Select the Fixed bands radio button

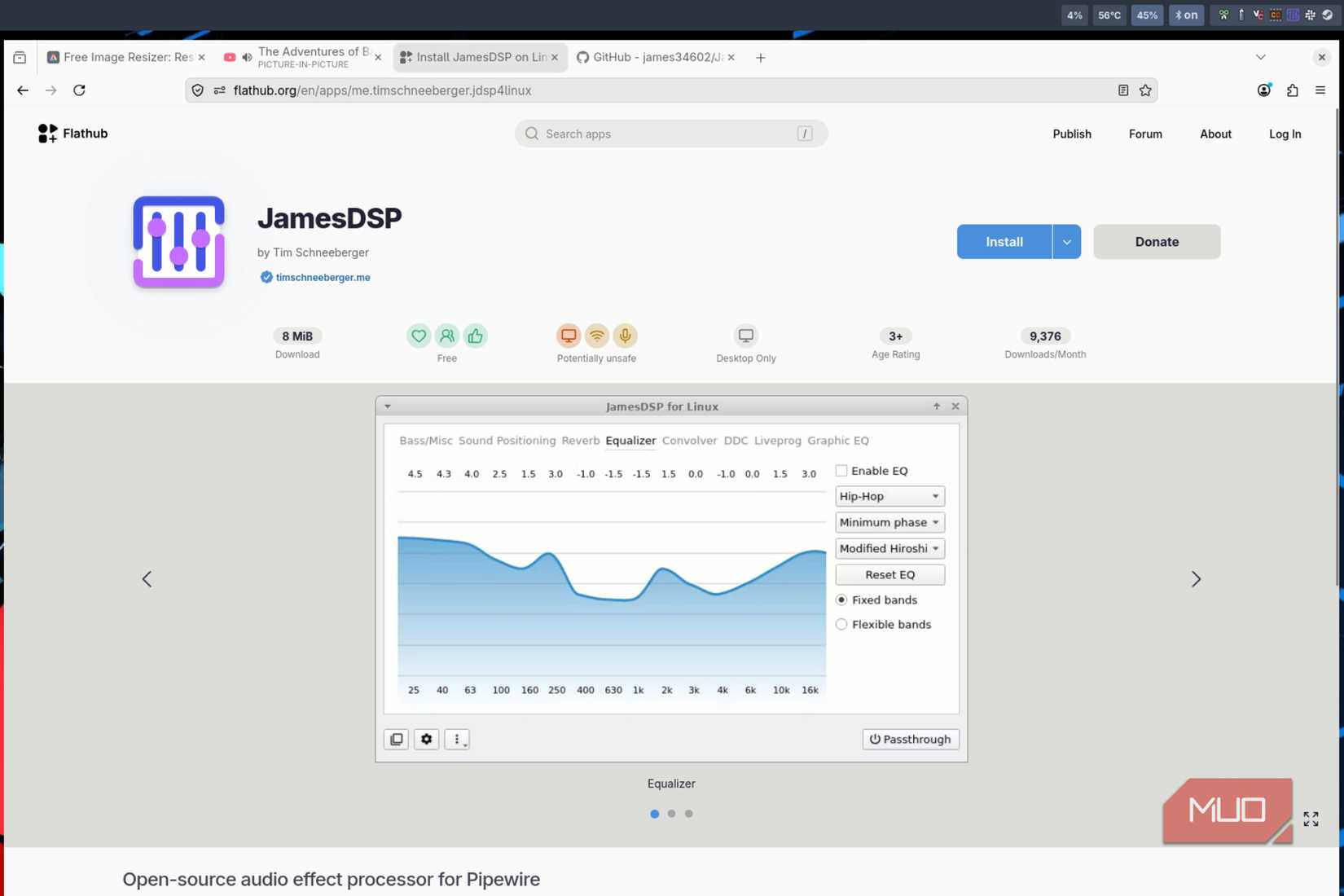841,600
